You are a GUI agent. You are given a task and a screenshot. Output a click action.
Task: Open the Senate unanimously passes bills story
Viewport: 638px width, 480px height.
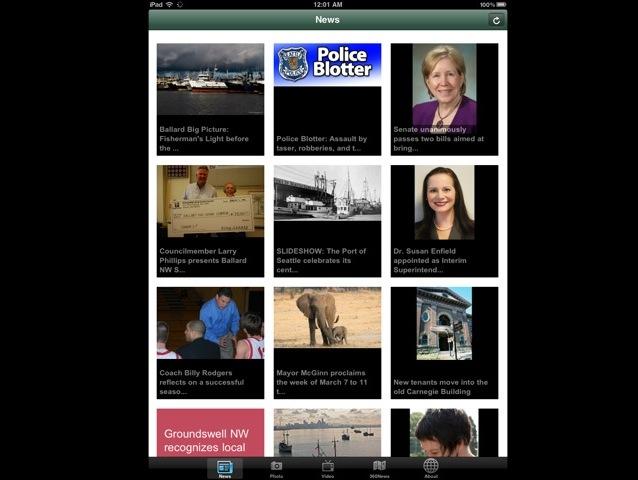click(x=444, y=99)
